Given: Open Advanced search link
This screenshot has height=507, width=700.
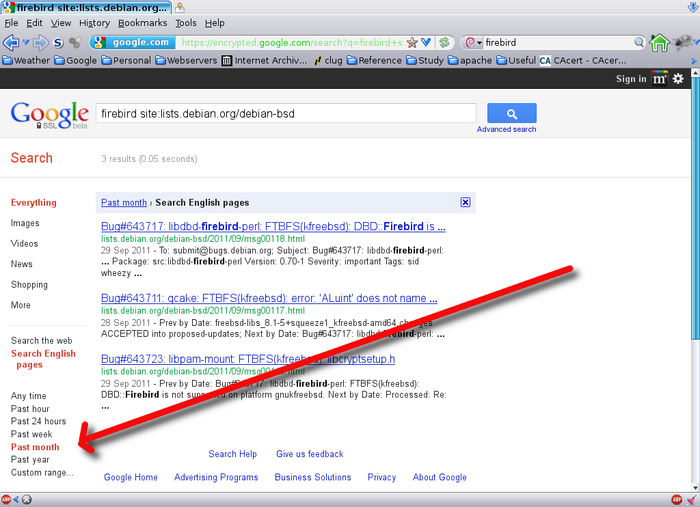Looking at the screenshot, I should 506,129.
